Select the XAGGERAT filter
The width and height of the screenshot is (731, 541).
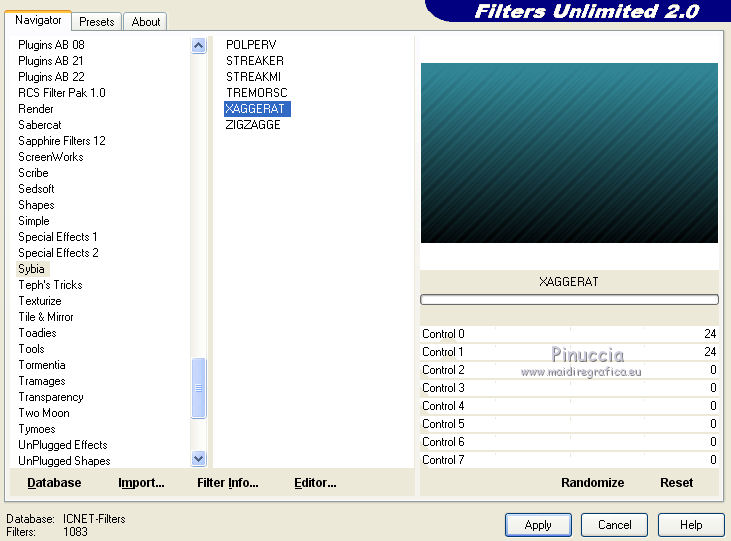tap(257, 109)
